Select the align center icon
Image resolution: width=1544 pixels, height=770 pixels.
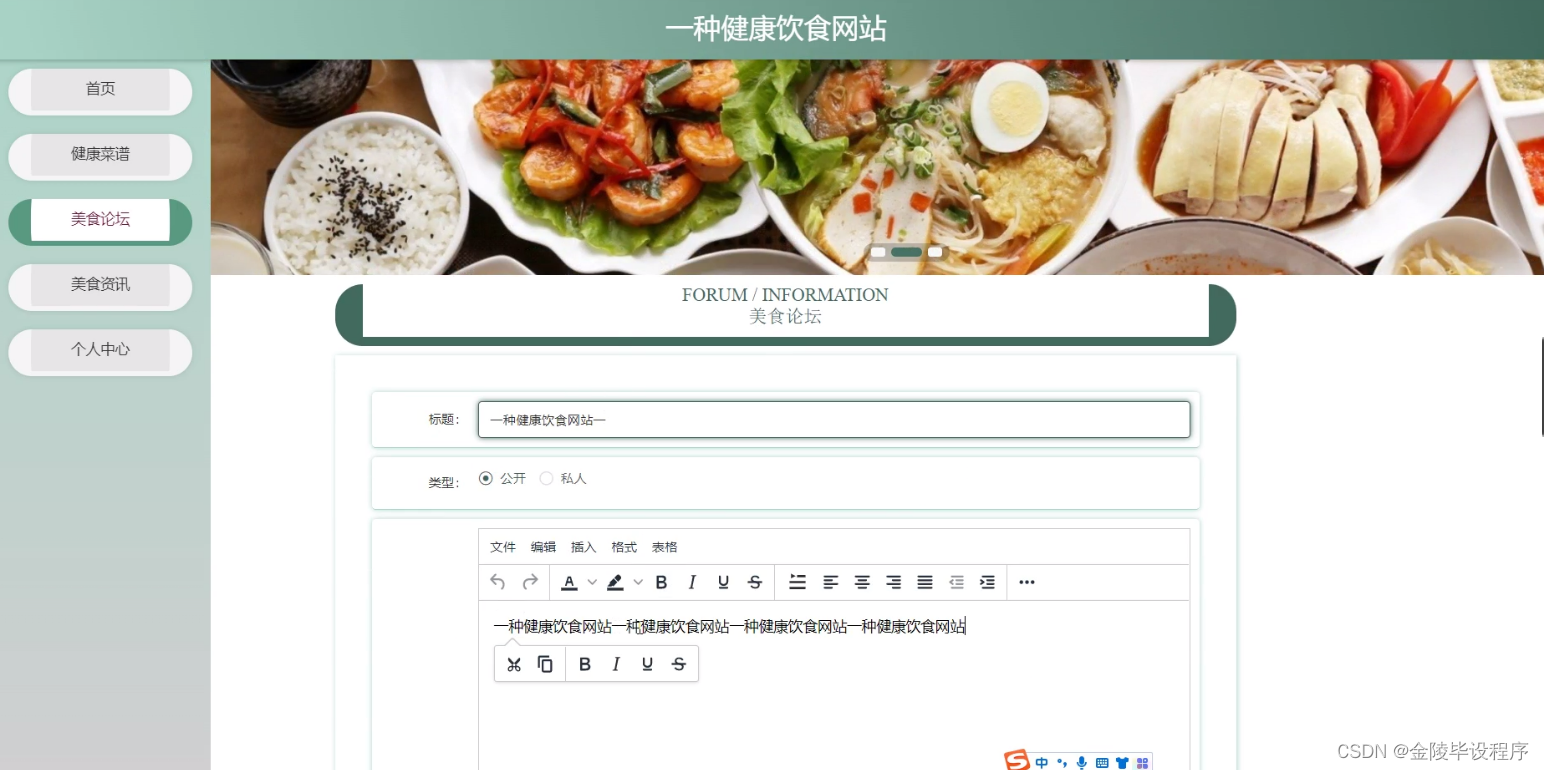pyautogui.click(x=862, y=582)
